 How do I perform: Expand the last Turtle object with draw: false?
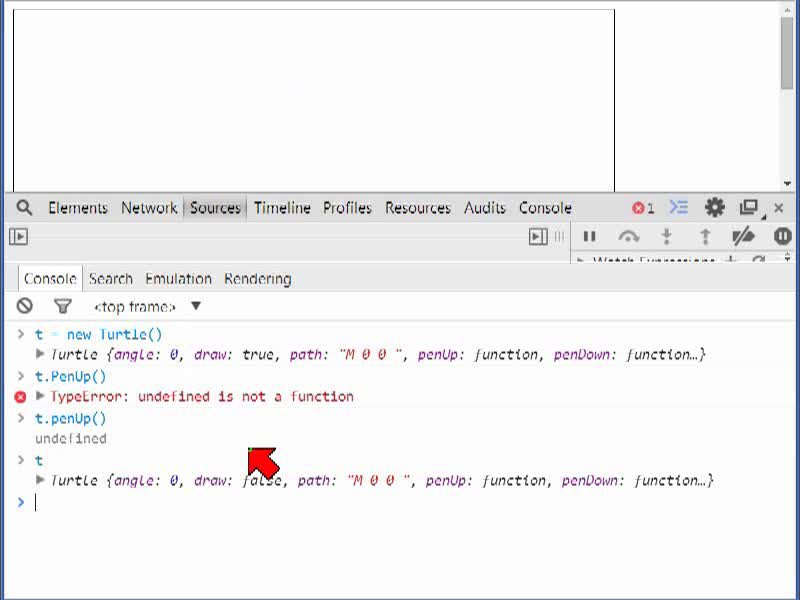[x=40, y=479]
